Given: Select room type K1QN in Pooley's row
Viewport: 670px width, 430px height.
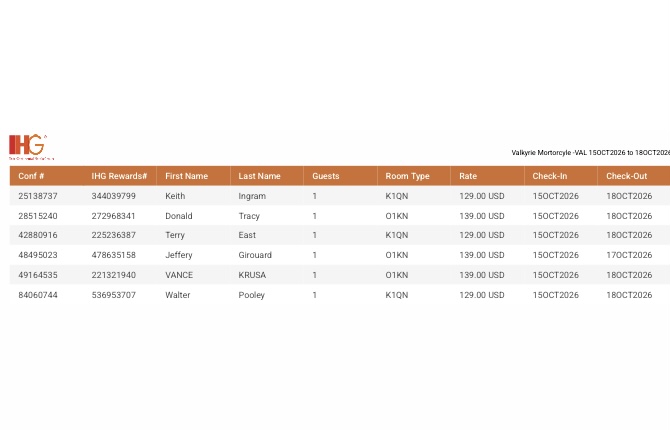Looking at the screenshot, I should pyautogui.click(x=397, y=295).
